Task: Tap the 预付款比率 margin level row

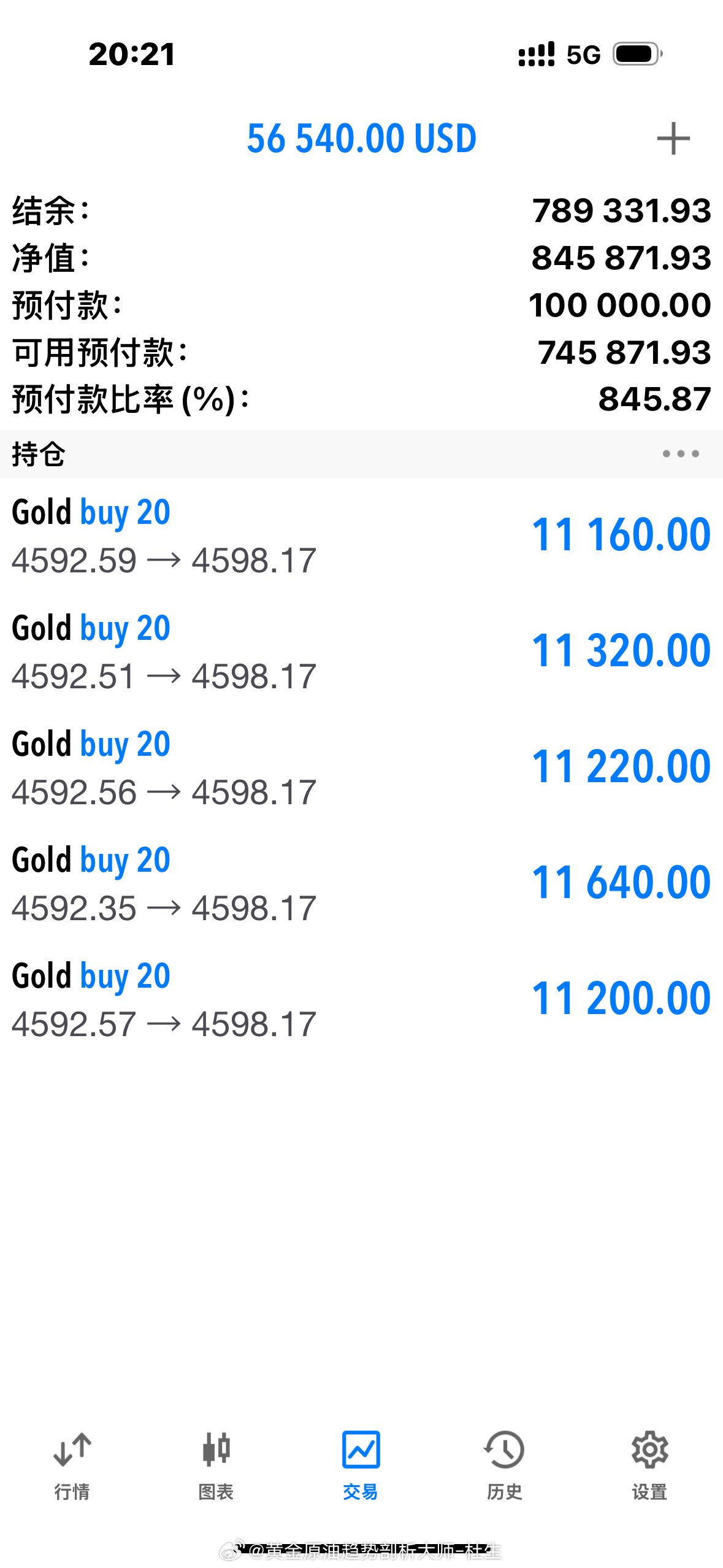Action: (x=361, y=399)
